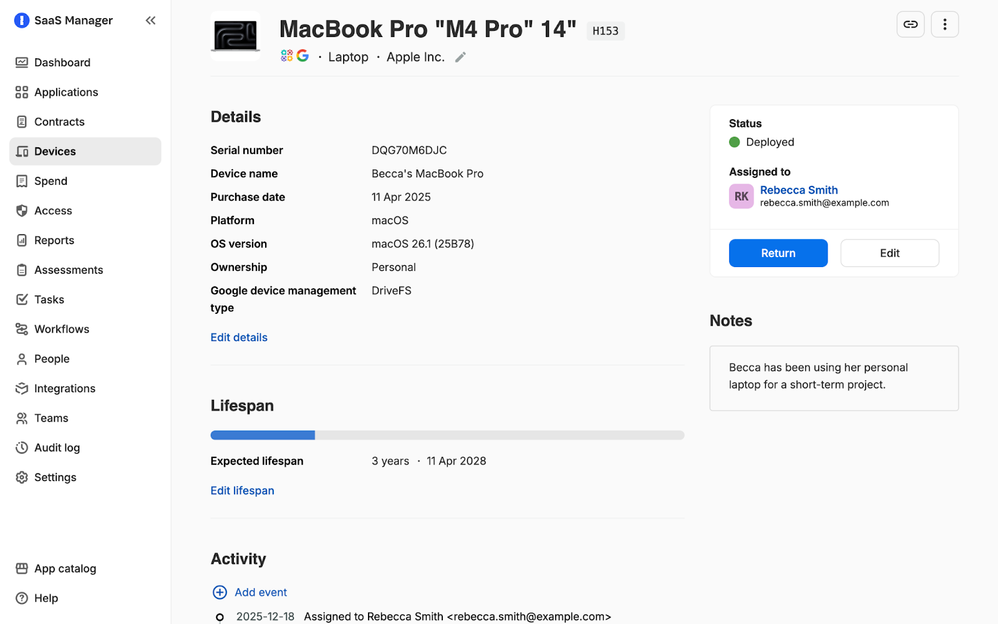Open the Edit details link

pos(239,338)
